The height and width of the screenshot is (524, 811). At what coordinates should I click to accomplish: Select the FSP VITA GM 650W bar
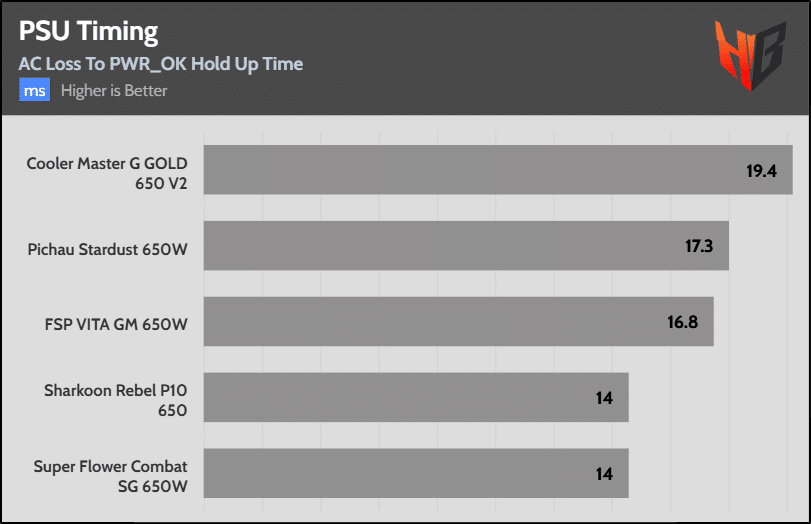click(459, 321)
